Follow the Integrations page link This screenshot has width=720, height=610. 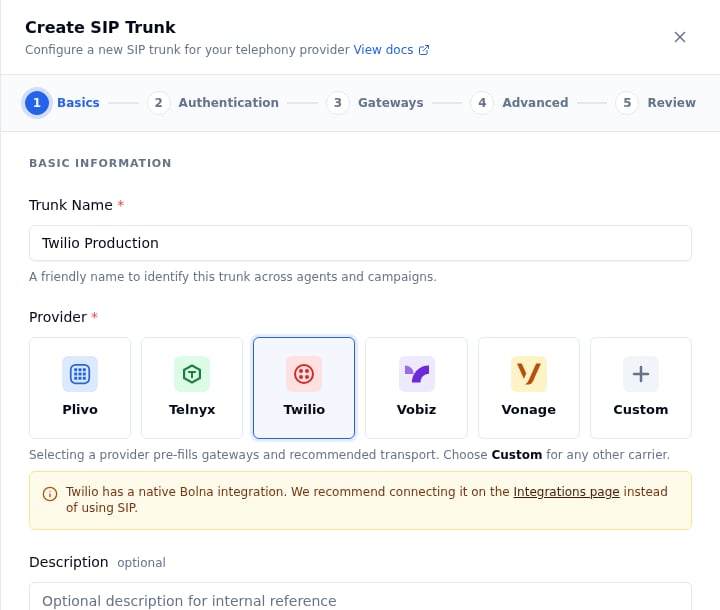(x=566, y=491)
